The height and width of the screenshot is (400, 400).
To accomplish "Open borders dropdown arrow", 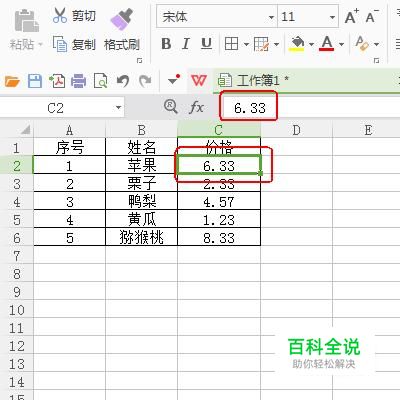I will (x=246, y=44).
